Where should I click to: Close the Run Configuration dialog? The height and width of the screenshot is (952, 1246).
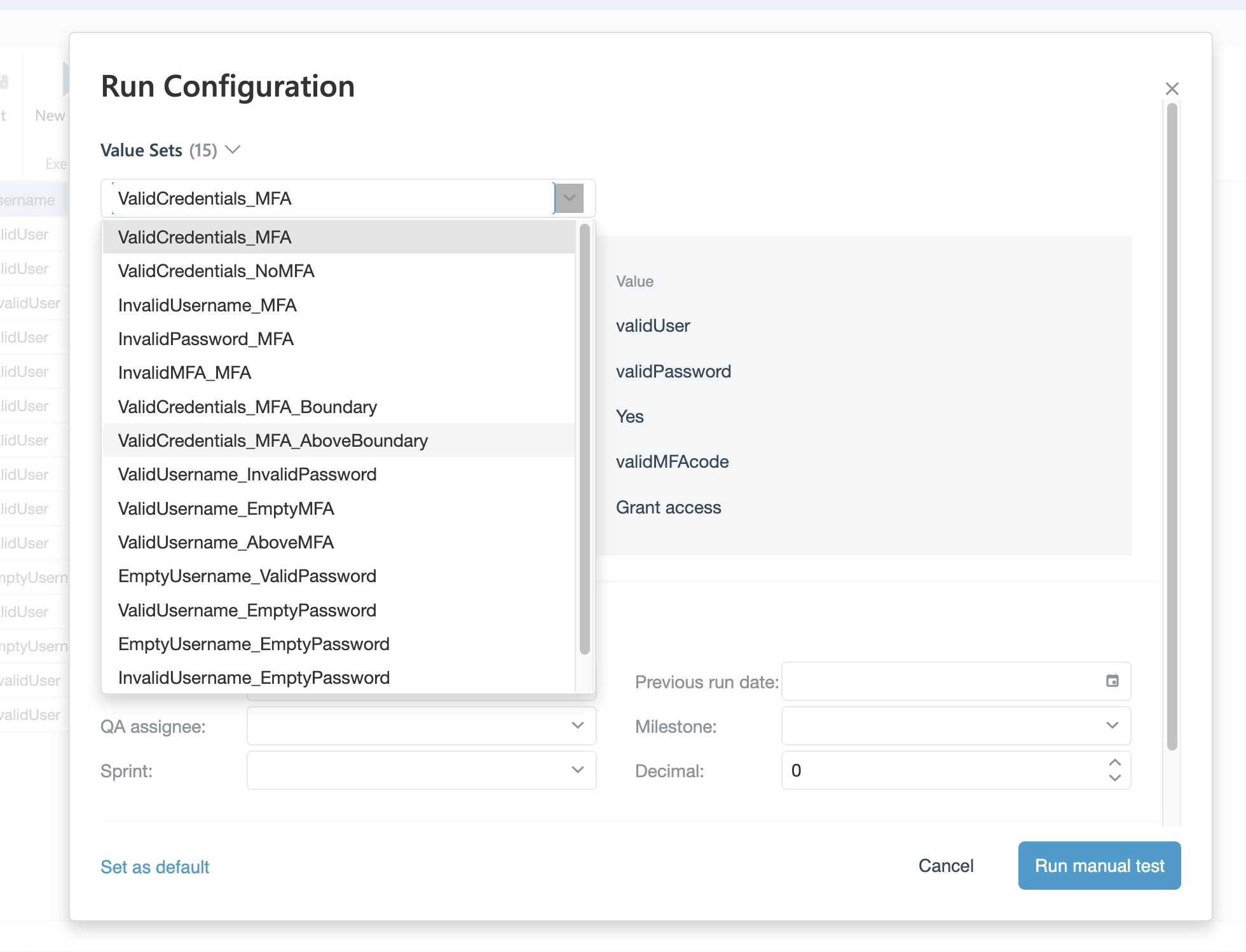(x=1172, y=88)
